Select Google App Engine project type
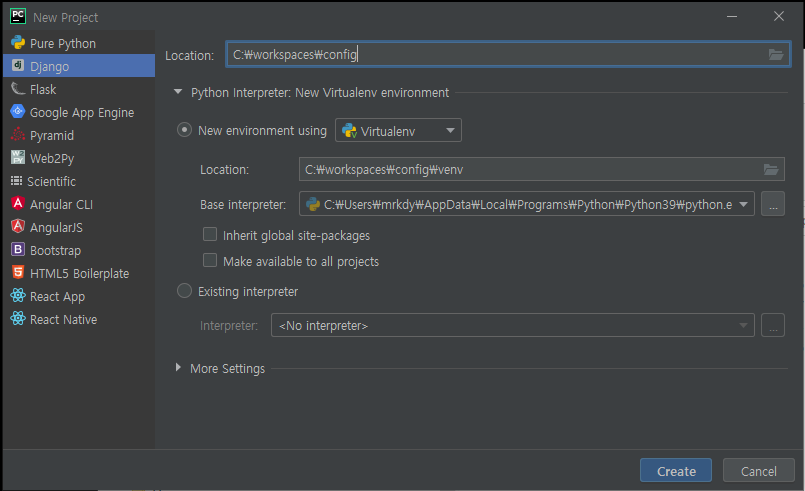The width and height of the screenshot is (805, 491). 79,112
